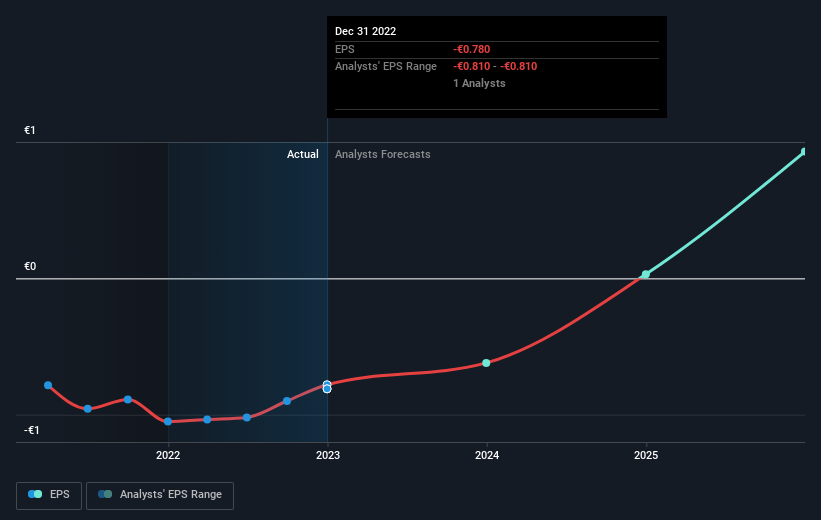Viewport: 821px width, 520px height.
Task: Select the data point before 2023 marker
Action: [287, 401]
